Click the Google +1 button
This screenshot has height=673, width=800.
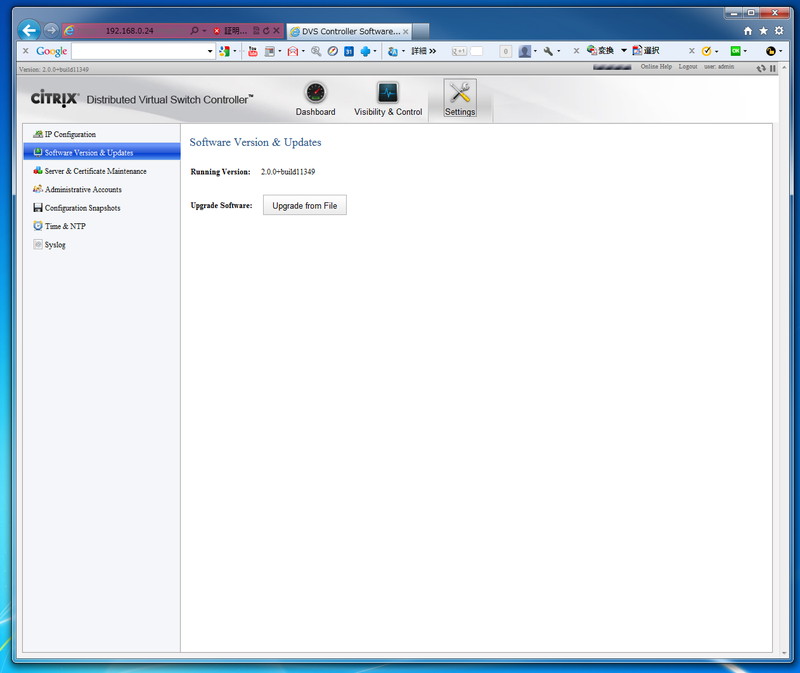(459, 51)
